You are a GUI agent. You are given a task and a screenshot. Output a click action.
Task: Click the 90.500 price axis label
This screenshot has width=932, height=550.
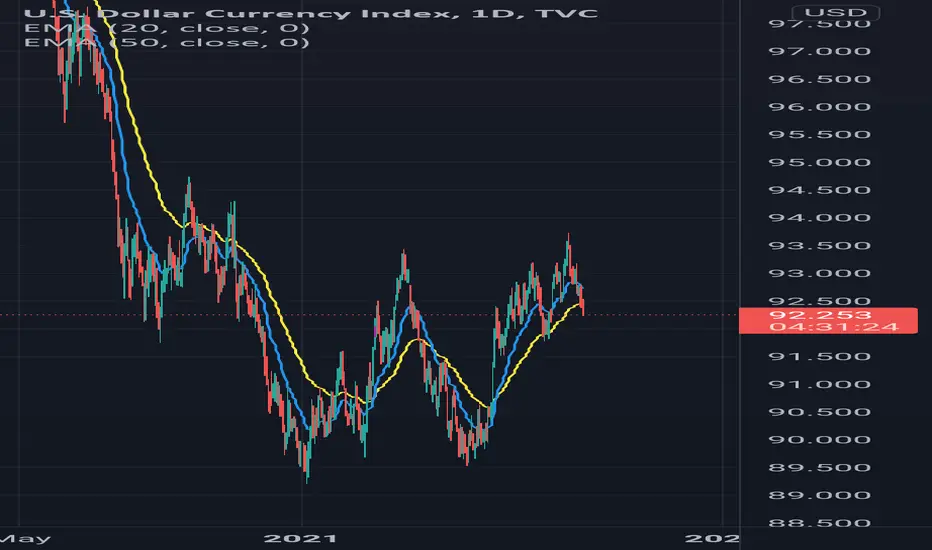pos(820,412)
